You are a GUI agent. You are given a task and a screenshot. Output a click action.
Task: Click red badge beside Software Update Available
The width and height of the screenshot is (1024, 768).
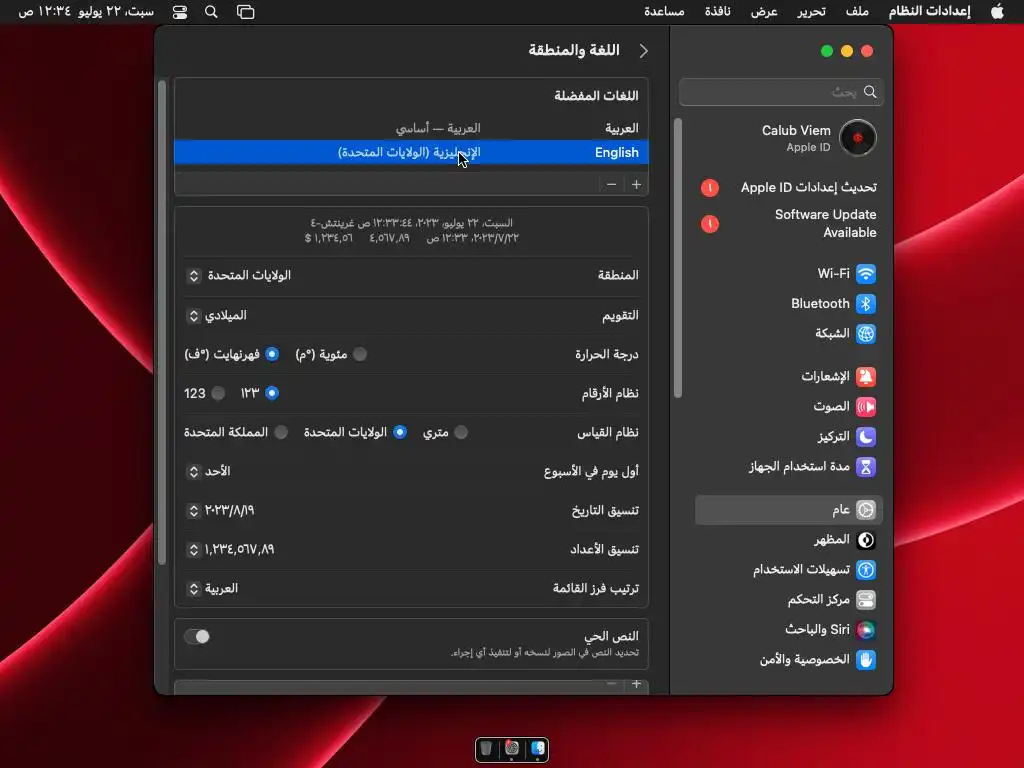click(710, 224)
